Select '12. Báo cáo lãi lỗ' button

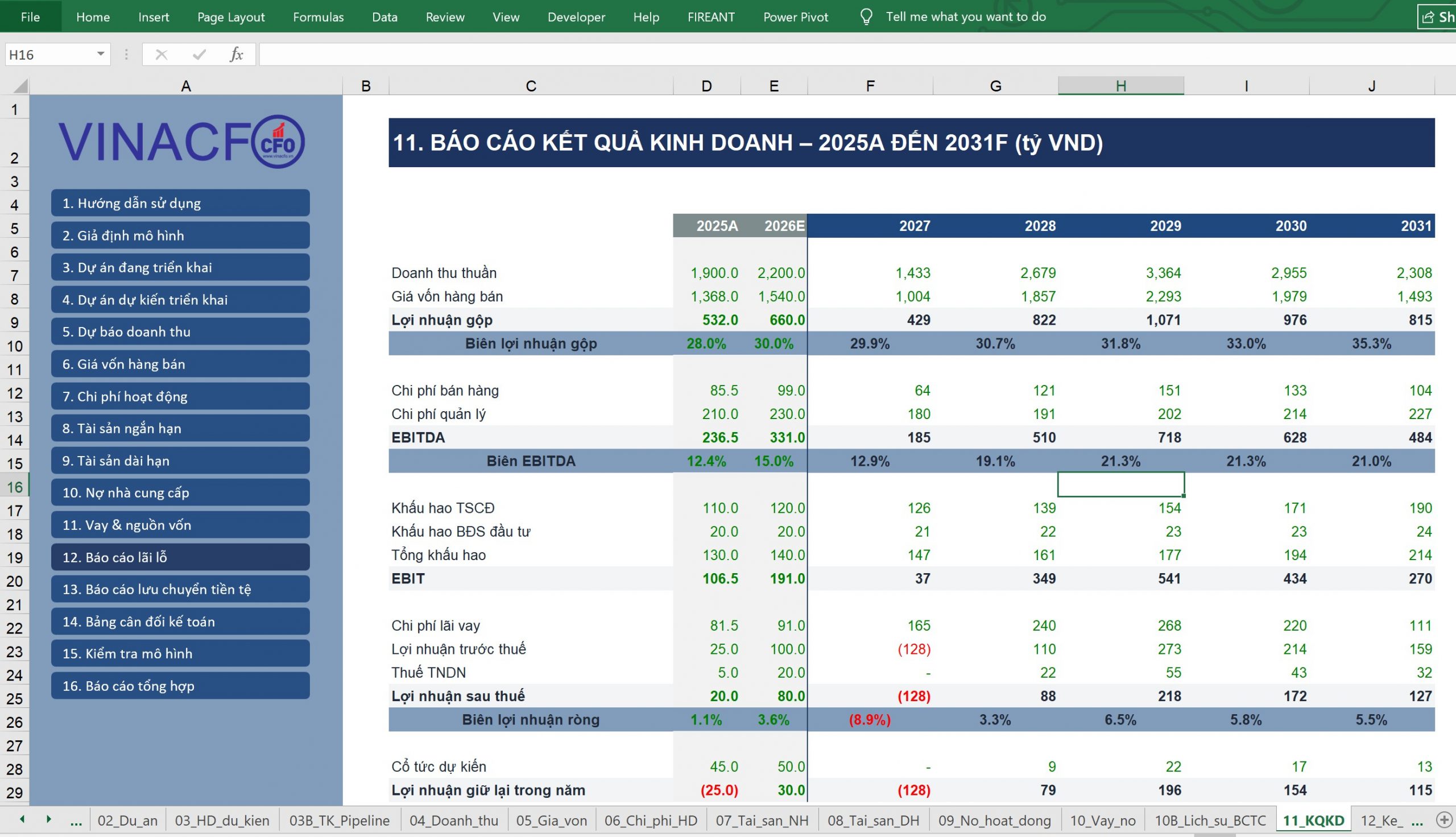(x=180, y=557)
